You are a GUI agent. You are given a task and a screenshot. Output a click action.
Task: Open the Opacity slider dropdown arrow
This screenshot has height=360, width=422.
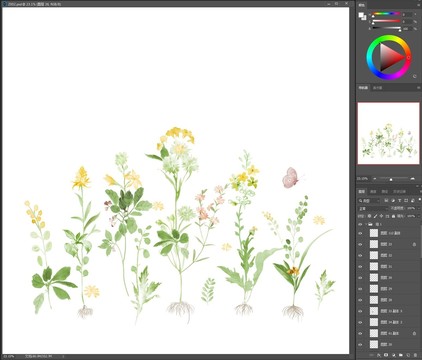click(418, 208)
